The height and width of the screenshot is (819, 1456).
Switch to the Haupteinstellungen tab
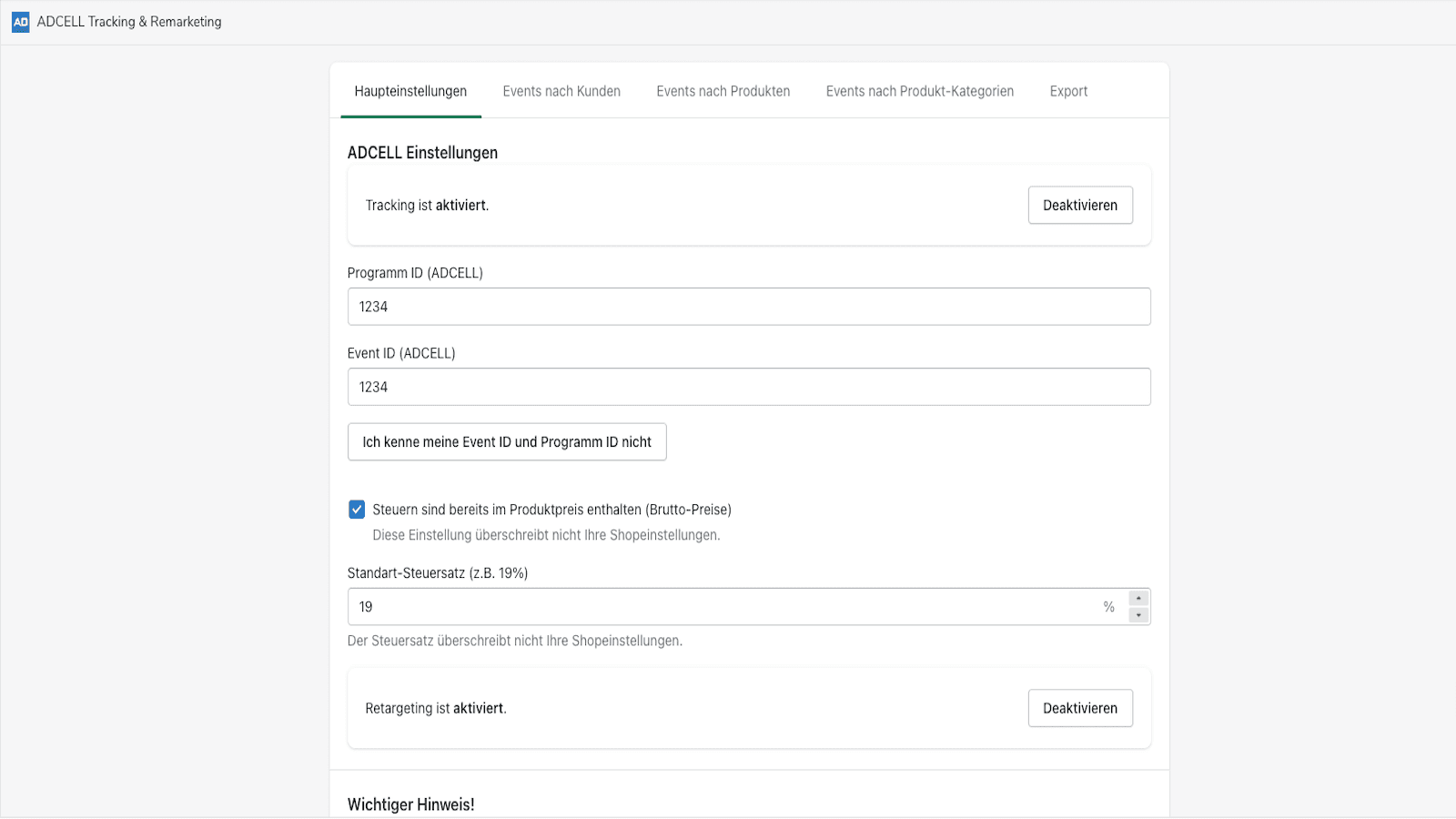coord(410,91)
